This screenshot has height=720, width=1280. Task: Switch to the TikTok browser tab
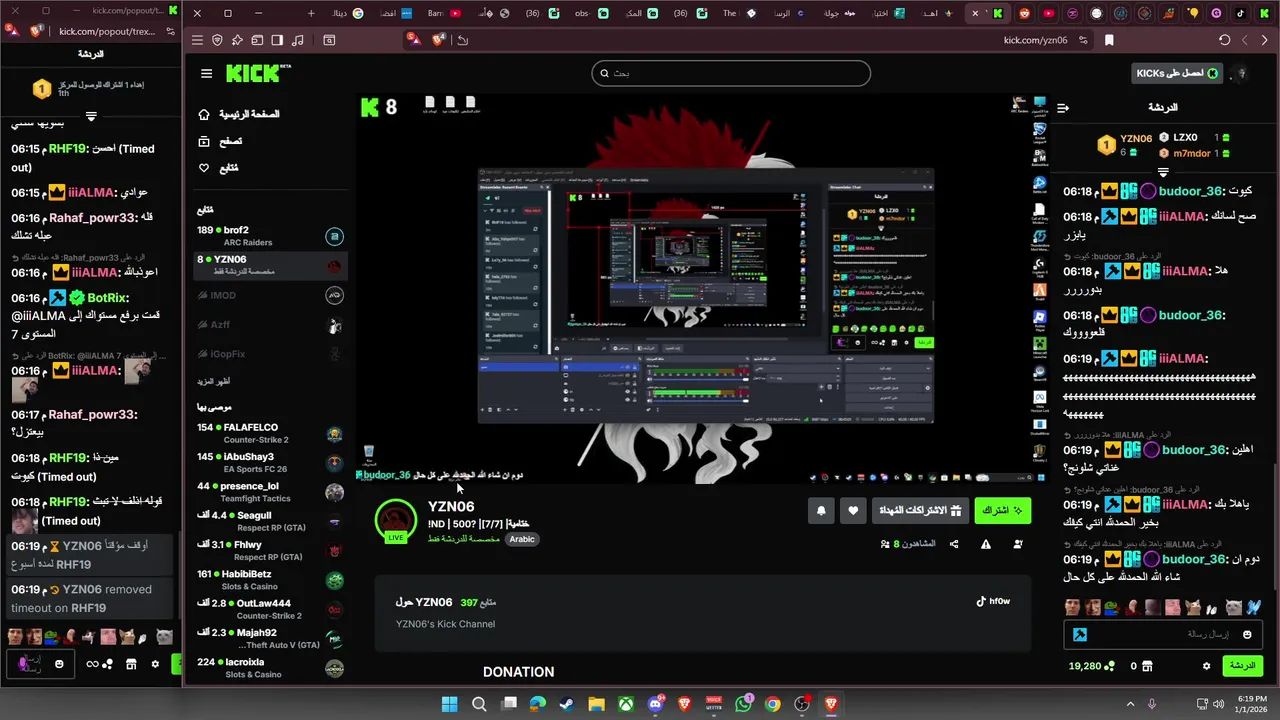[x=1240, y=13]
